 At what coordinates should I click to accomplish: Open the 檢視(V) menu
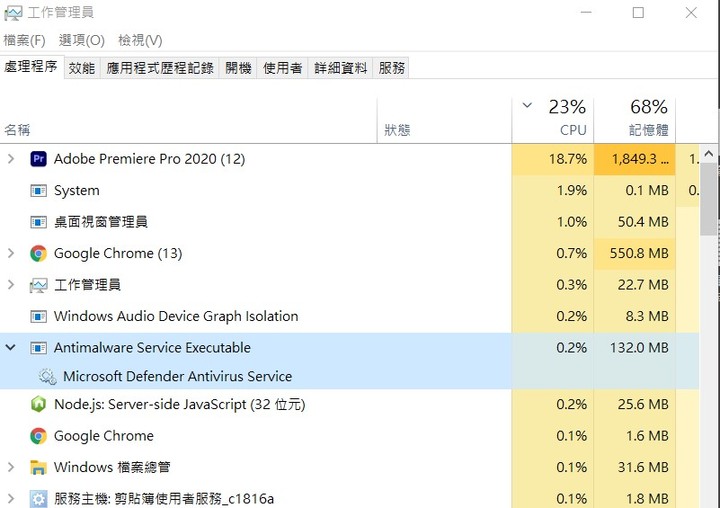[x=140, y=40]
